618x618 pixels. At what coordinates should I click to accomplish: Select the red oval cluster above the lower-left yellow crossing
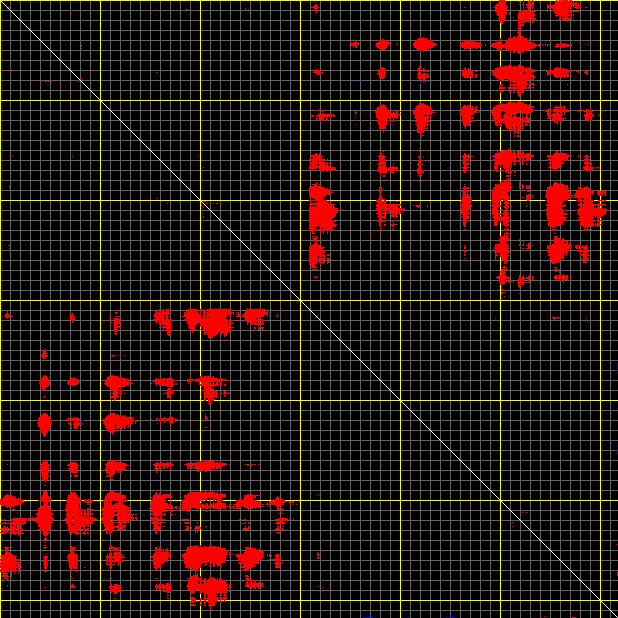[44, 423]
